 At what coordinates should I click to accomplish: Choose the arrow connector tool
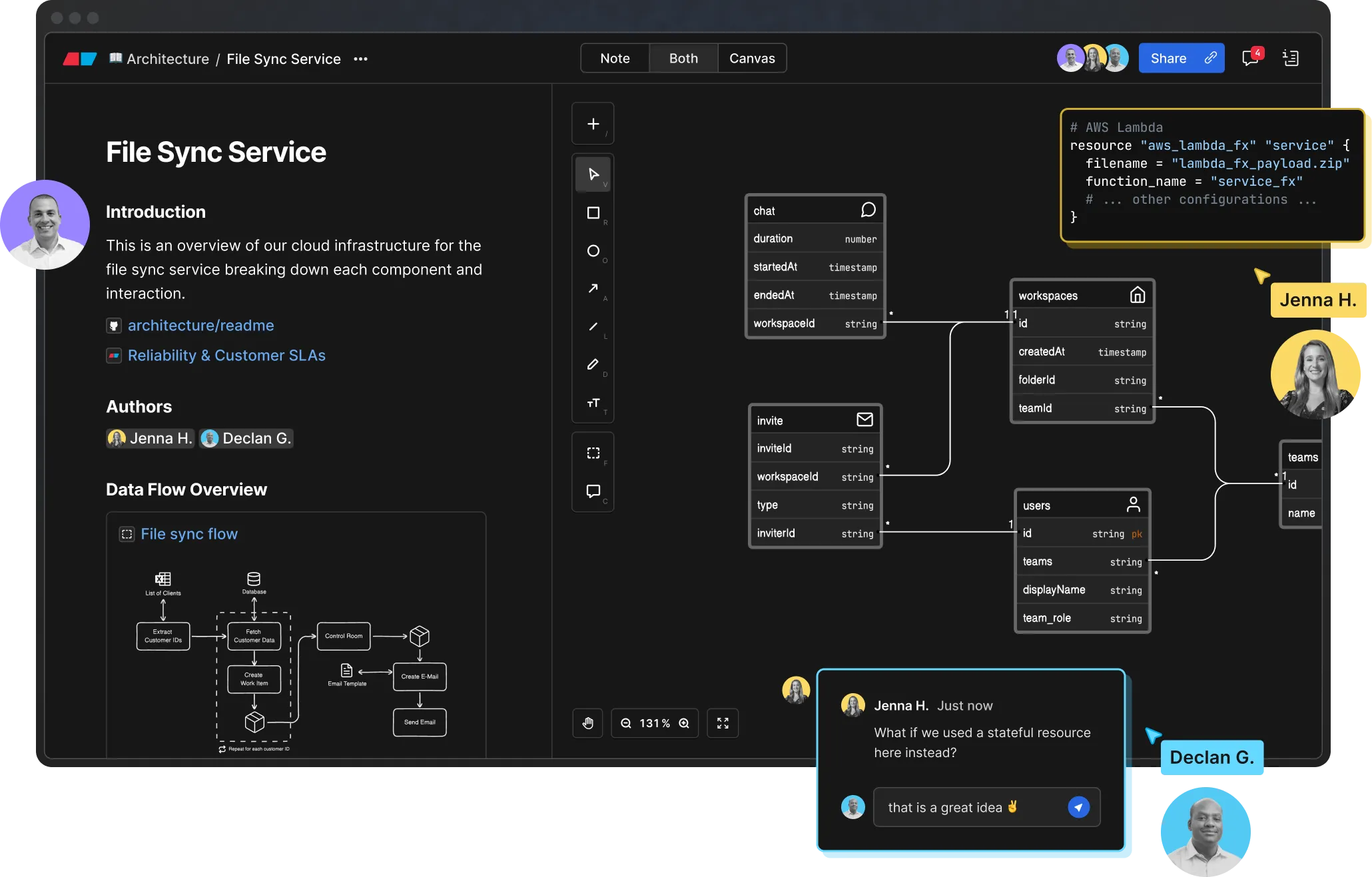coord(593,288)
